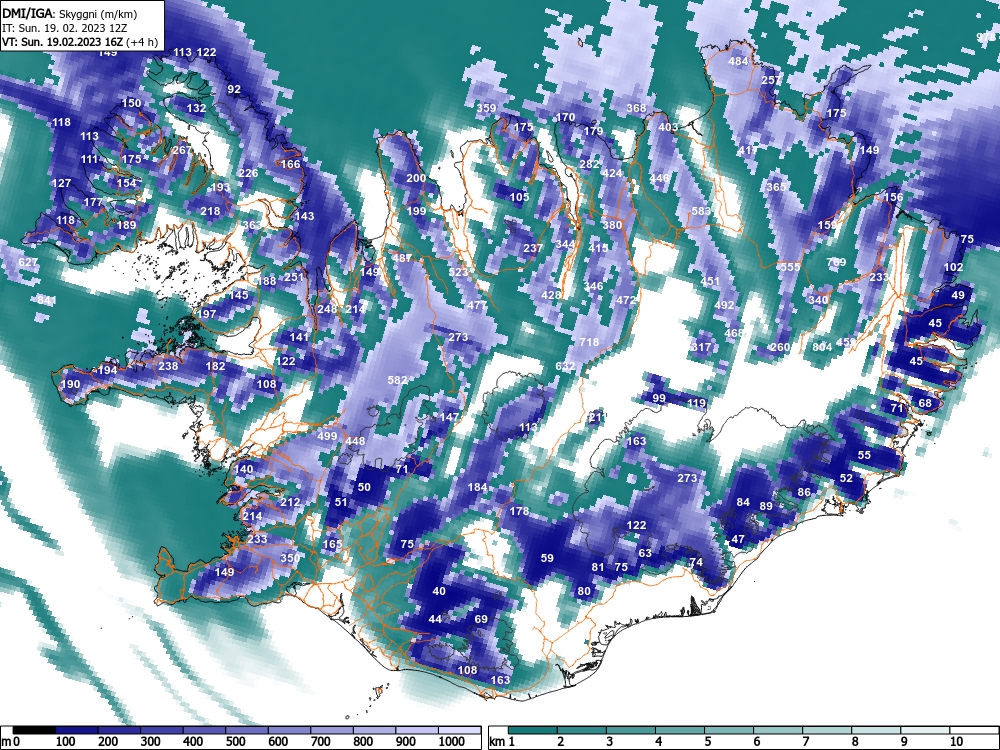
Task: Click visibility value 51 on the map
Action: point(341,502)
